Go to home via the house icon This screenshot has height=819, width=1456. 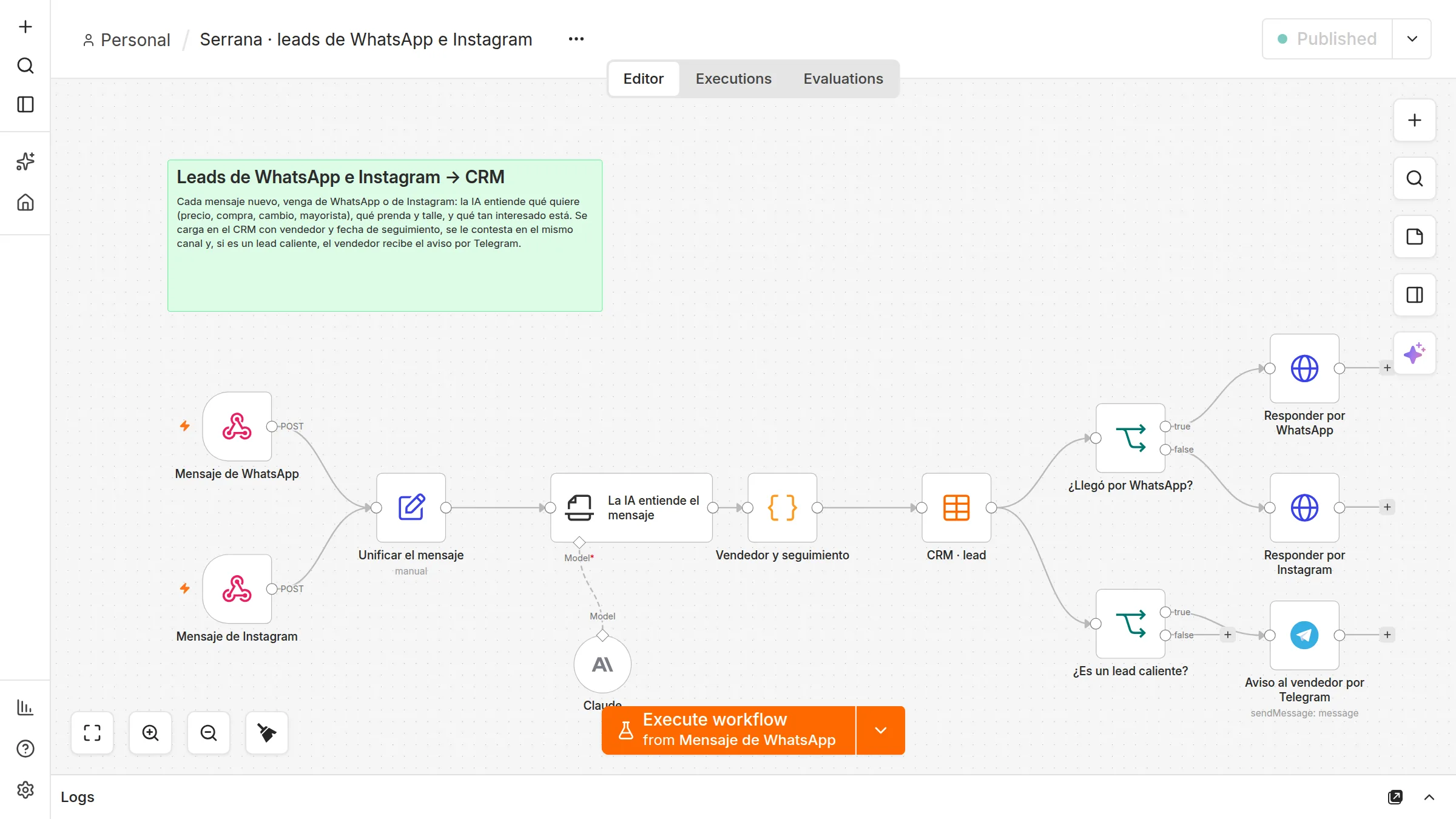pyautogui.click(x=25, y=202)
